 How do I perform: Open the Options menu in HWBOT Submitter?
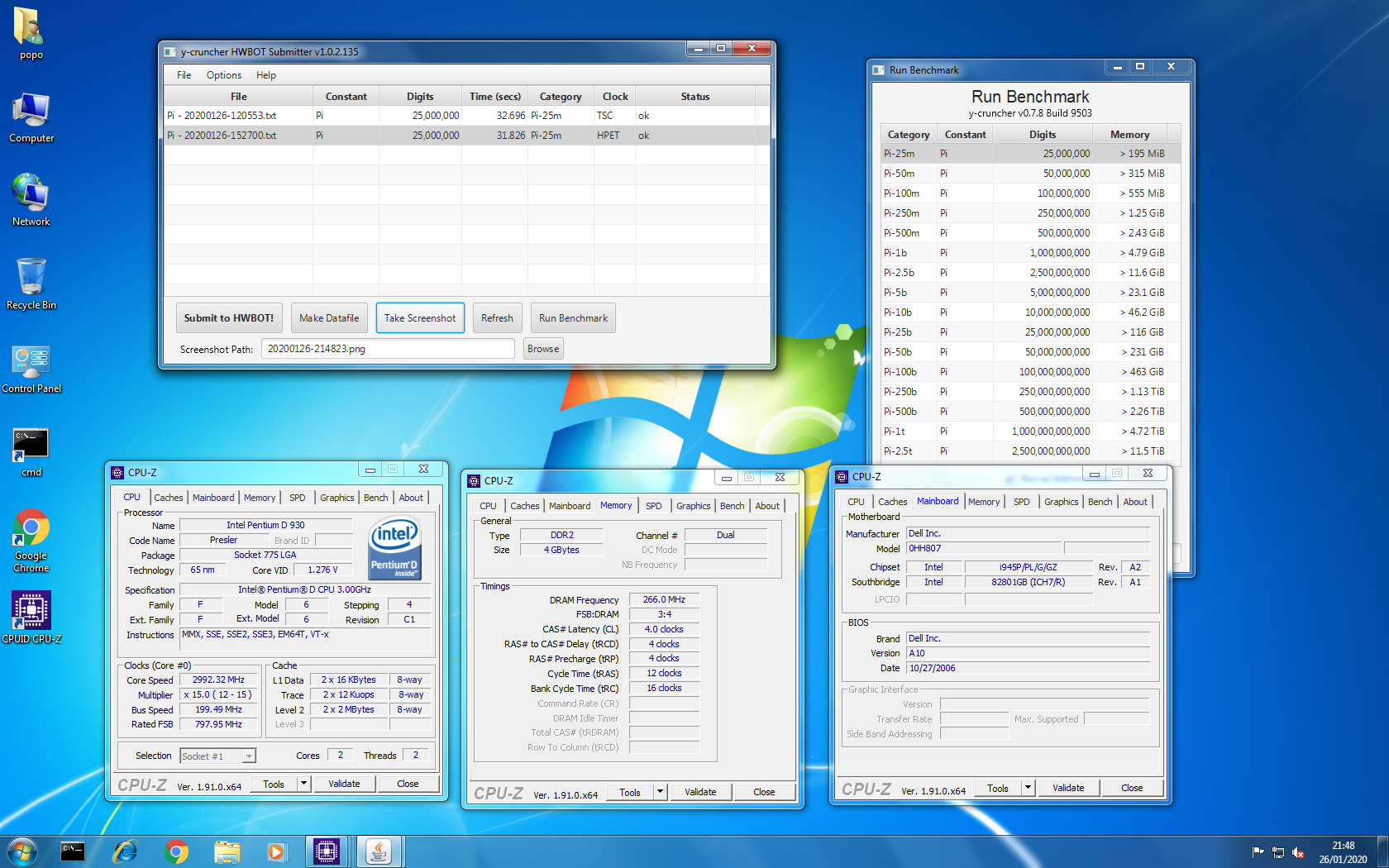(x=224, y=75)
